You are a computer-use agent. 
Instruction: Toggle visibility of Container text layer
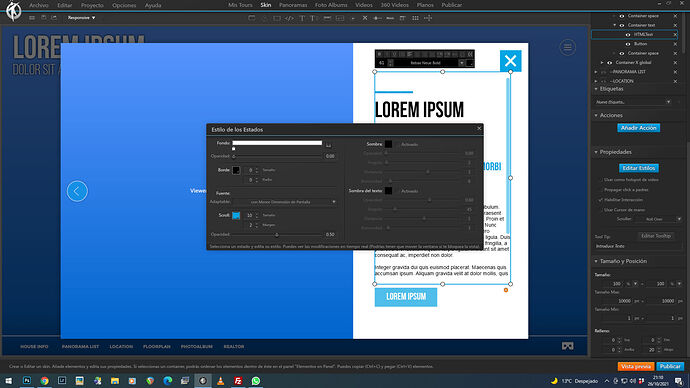click(622, 25)
